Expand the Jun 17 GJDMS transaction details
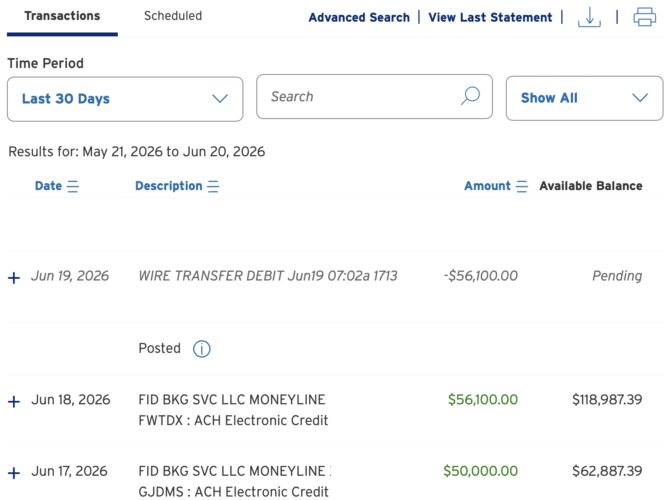This screenshot has width=670, height=500. (x=14, y=473)
